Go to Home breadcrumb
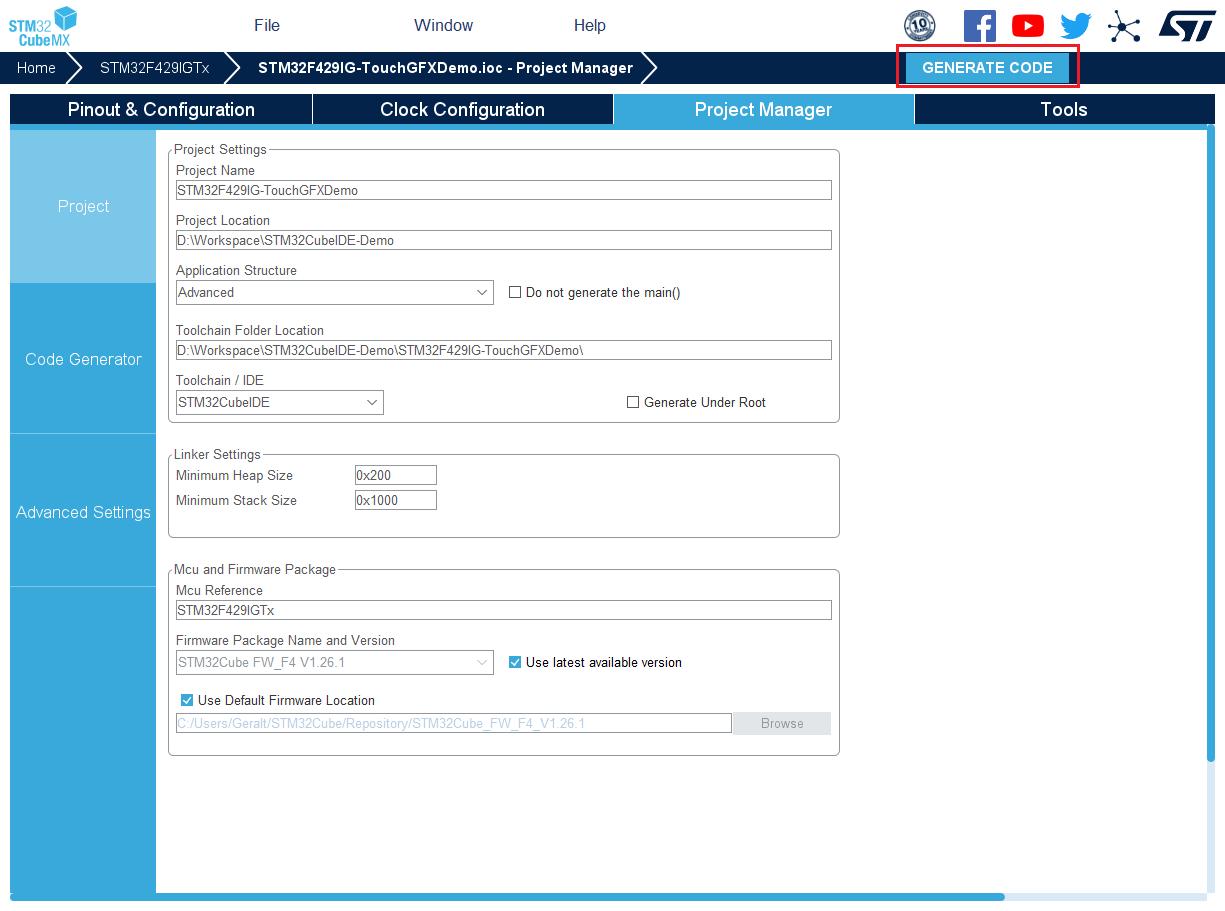Image resolution: width=1225 pixels, height=911 pixels. (x=36, y=68)
